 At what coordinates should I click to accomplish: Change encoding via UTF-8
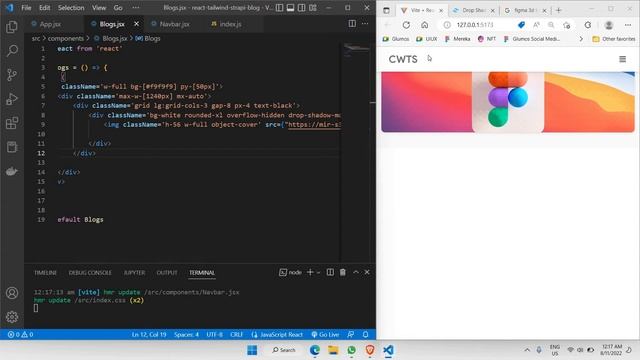click(x=214, y=334)
